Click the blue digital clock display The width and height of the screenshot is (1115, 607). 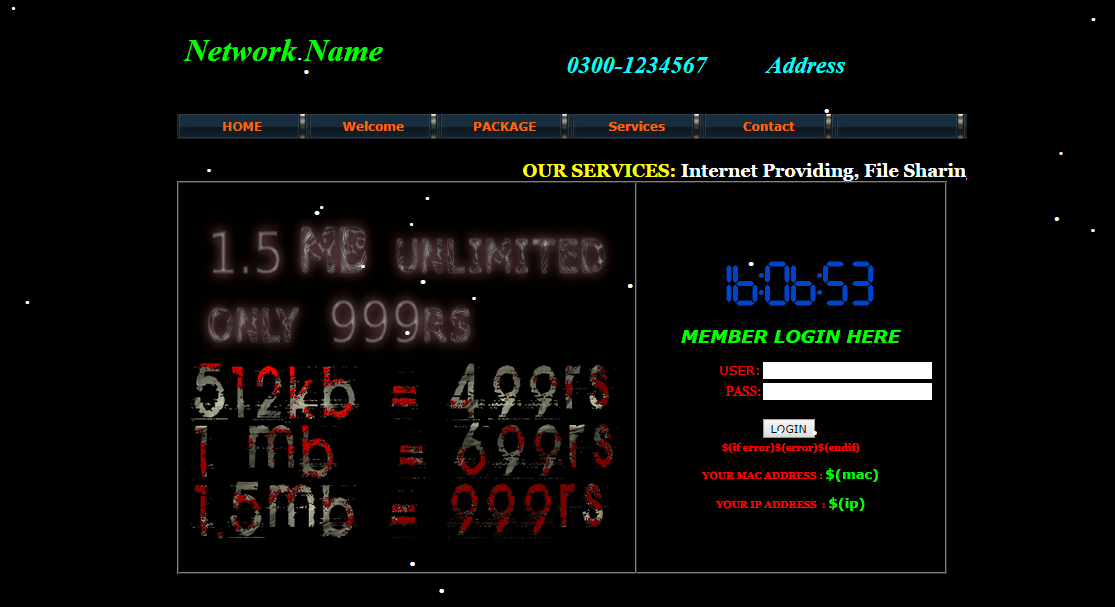click(798, 281)
